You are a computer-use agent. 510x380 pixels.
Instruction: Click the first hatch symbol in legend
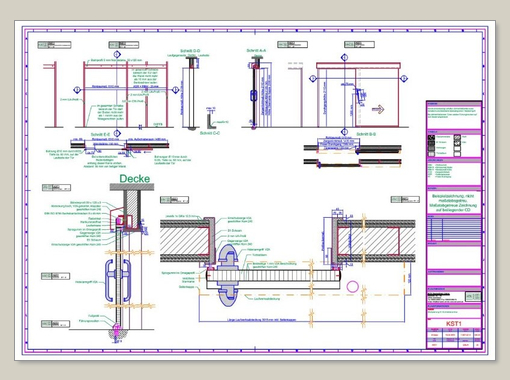pyautogui.click(x=431, y=137)
